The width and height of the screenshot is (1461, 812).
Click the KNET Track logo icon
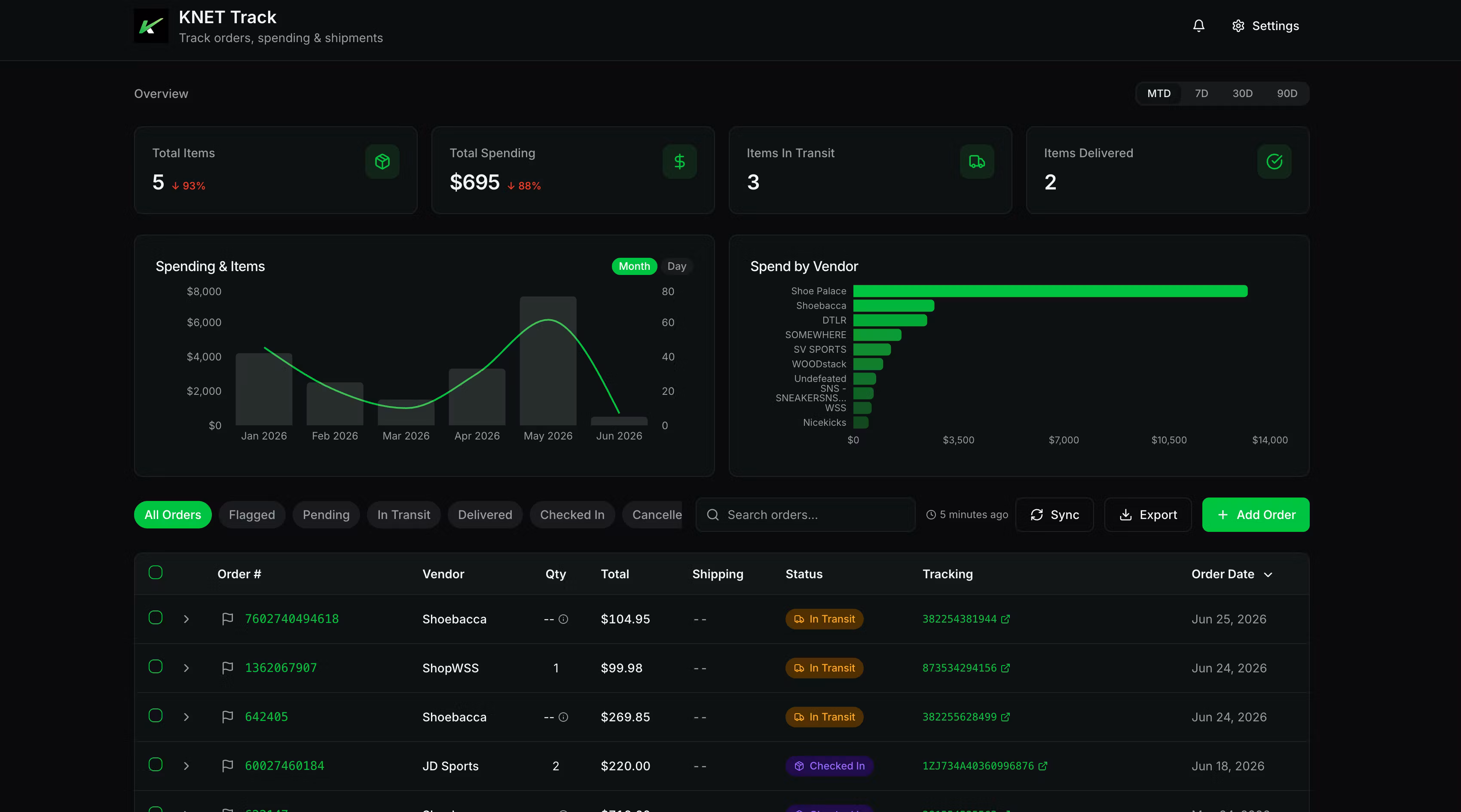(151, 26)
